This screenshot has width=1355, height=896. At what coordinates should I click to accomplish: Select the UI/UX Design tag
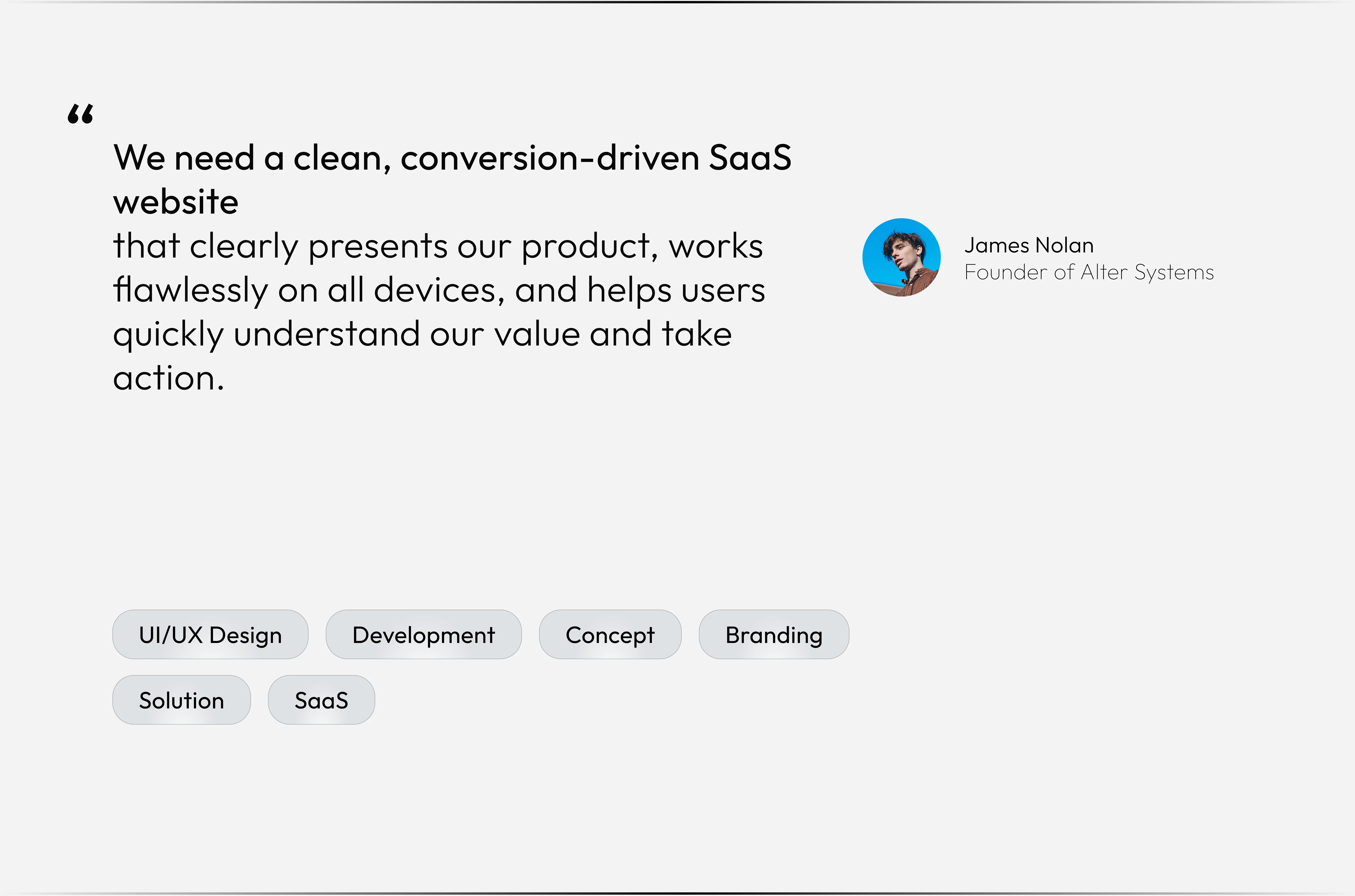[210, 634]
